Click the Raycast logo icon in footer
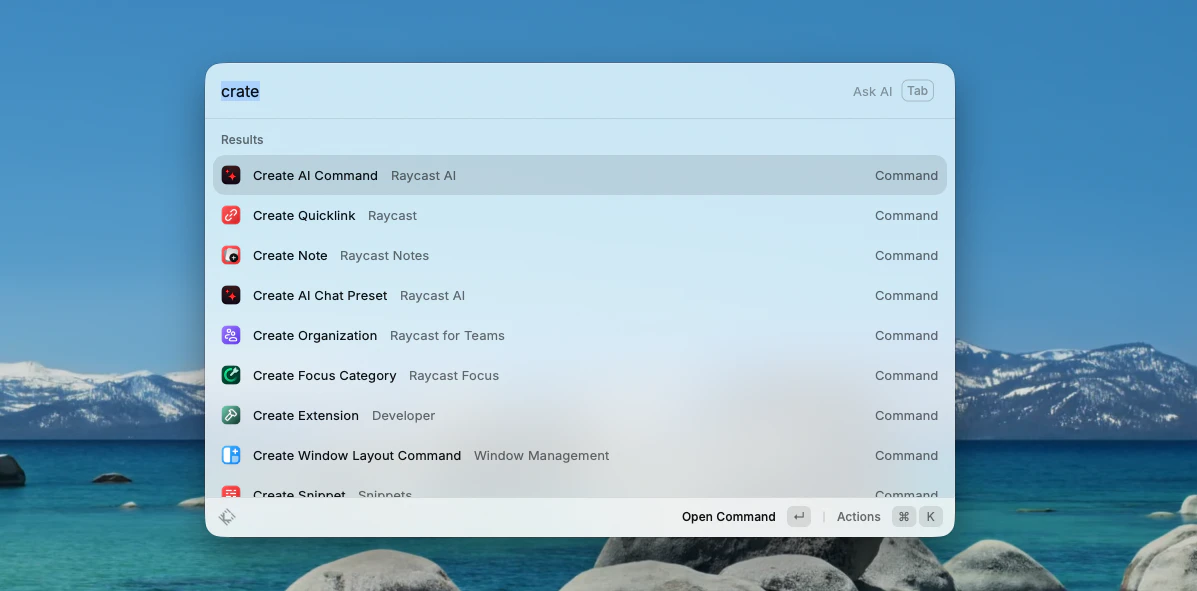This screenshot has height=591, width=1197. click(x=227, y=517)
